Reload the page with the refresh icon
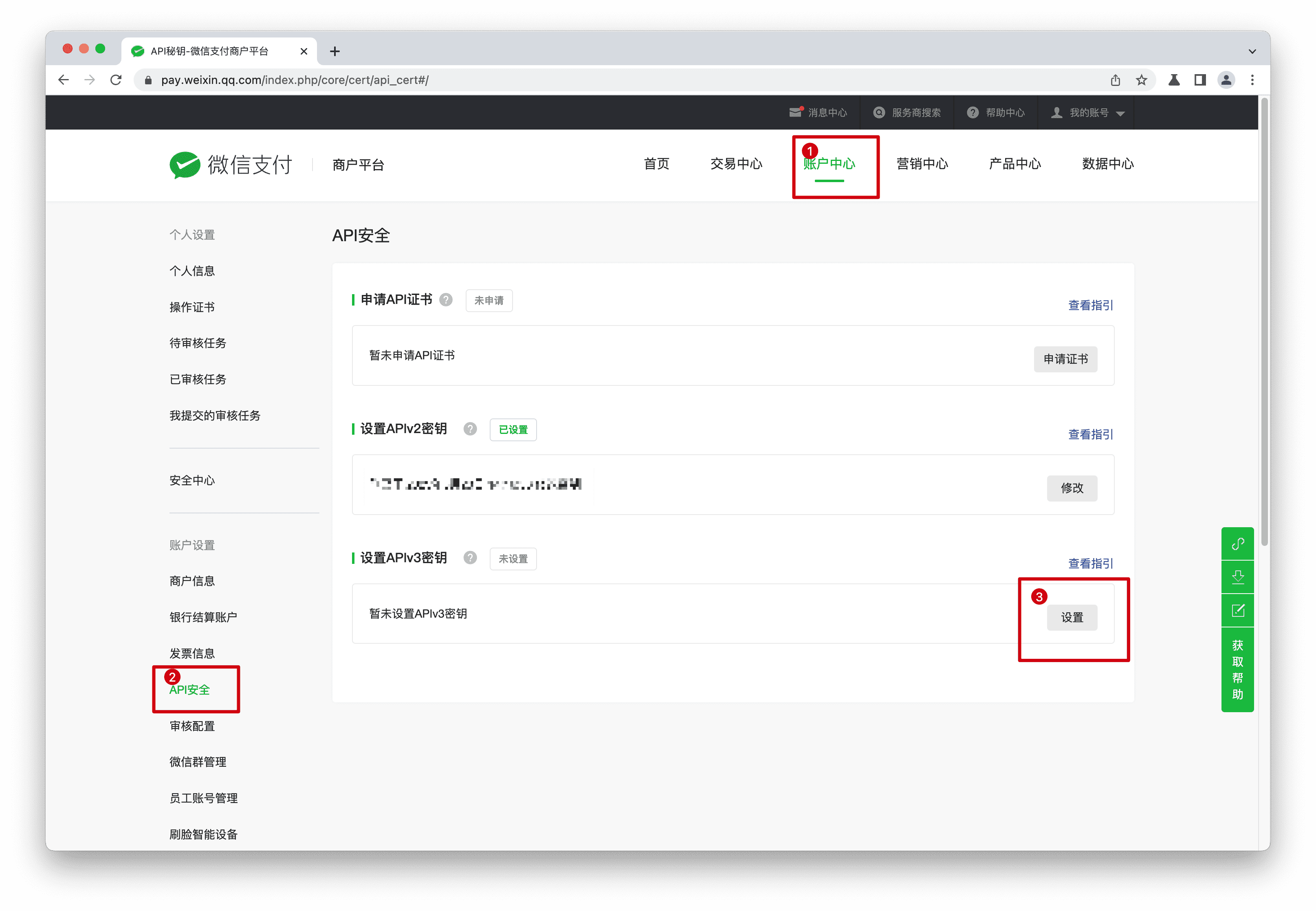Viewport: 1316px width, 911px height. [x=116, y=80]
